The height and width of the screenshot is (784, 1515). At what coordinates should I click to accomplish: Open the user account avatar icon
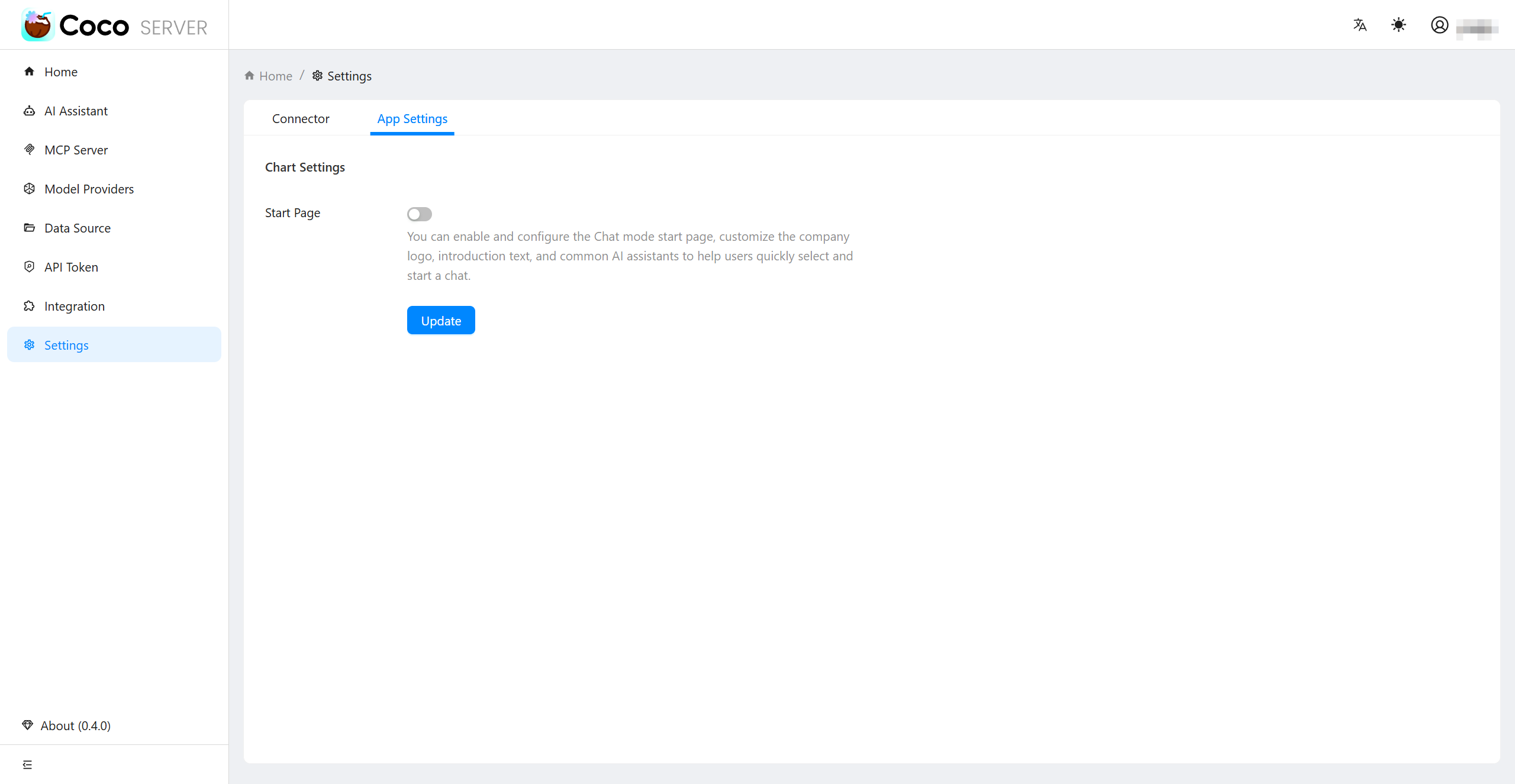(1439, 25)
